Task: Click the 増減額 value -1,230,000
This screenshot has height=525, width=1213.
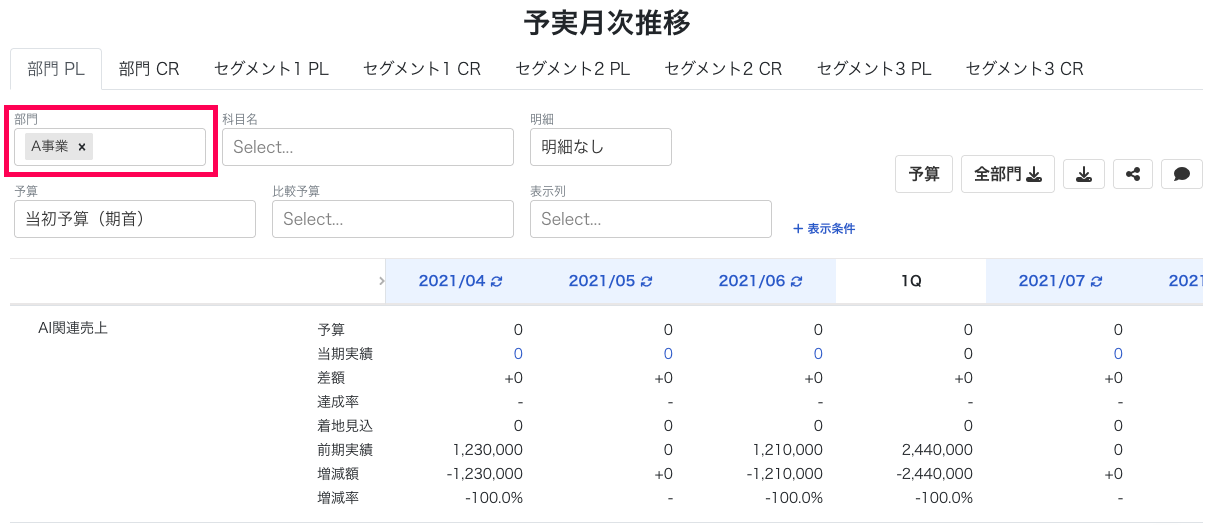Action: coord(484,474)
